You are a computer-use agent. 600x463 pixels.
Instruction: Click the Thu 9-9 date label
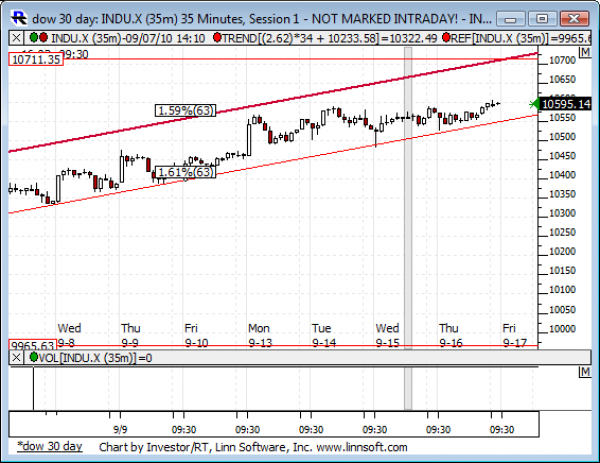(130, 335)
